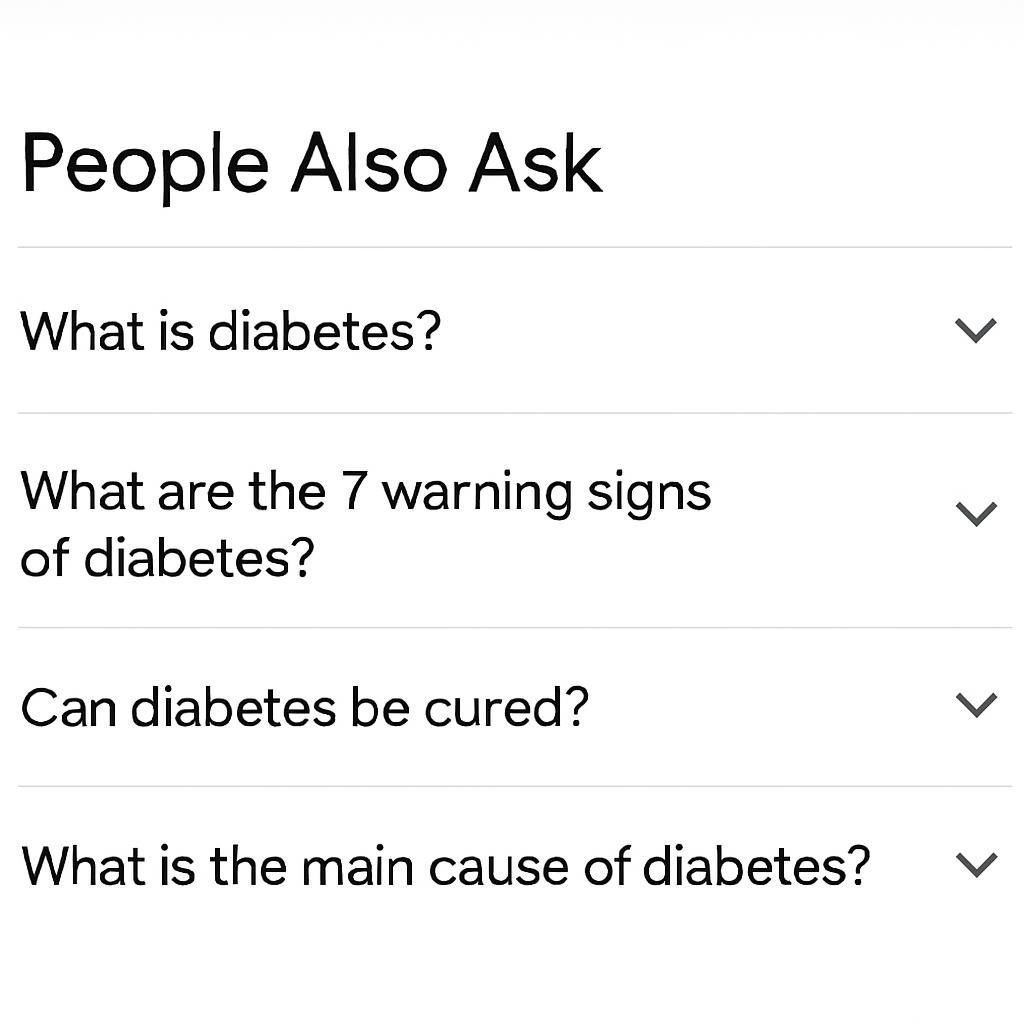Screen dimensions: 1024x1024
Task: Click the word "People" in the heading
Action: (145, 167)
